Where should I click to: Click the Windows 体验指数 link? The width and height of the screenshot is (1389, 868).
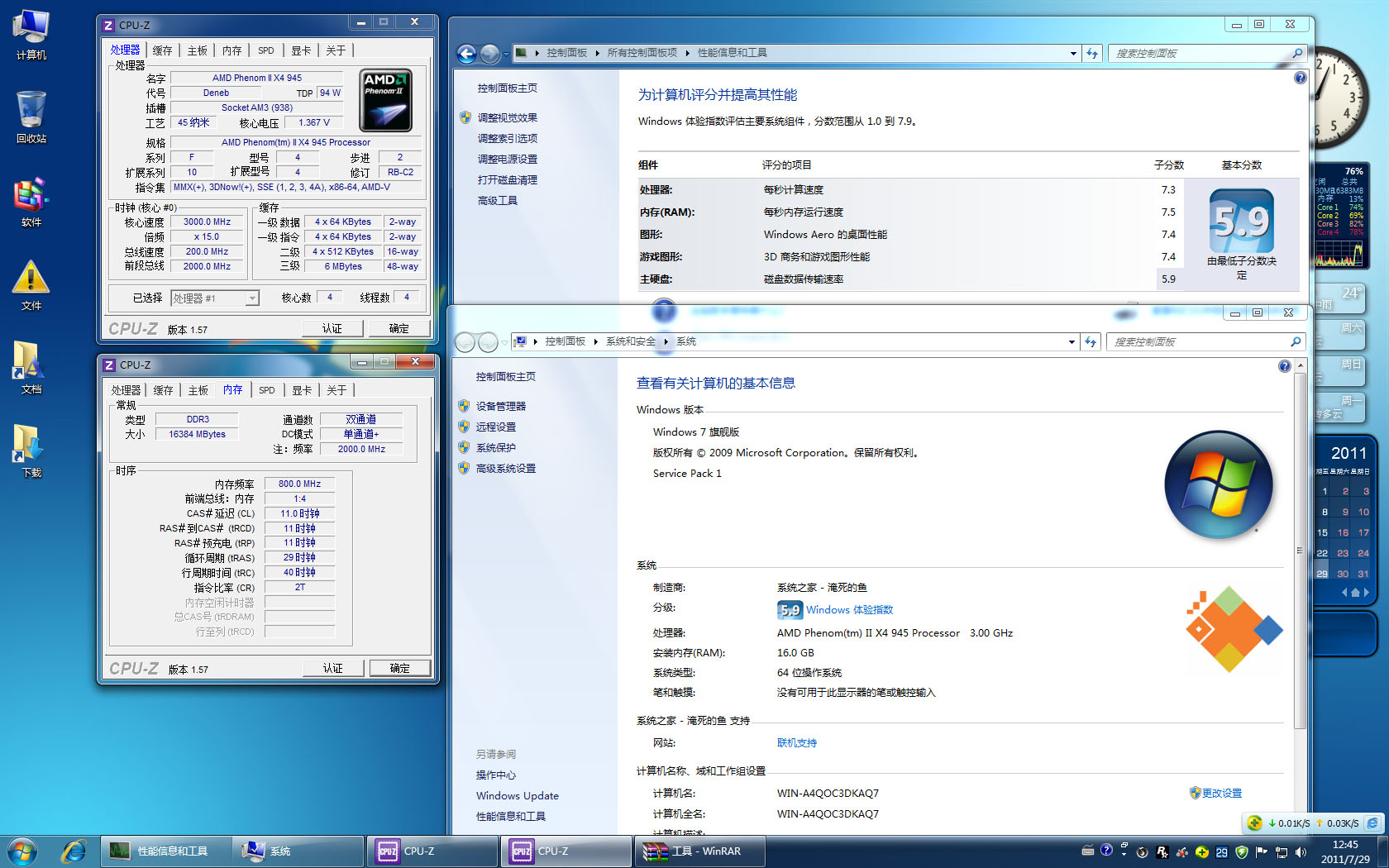(x=849, y=610)
